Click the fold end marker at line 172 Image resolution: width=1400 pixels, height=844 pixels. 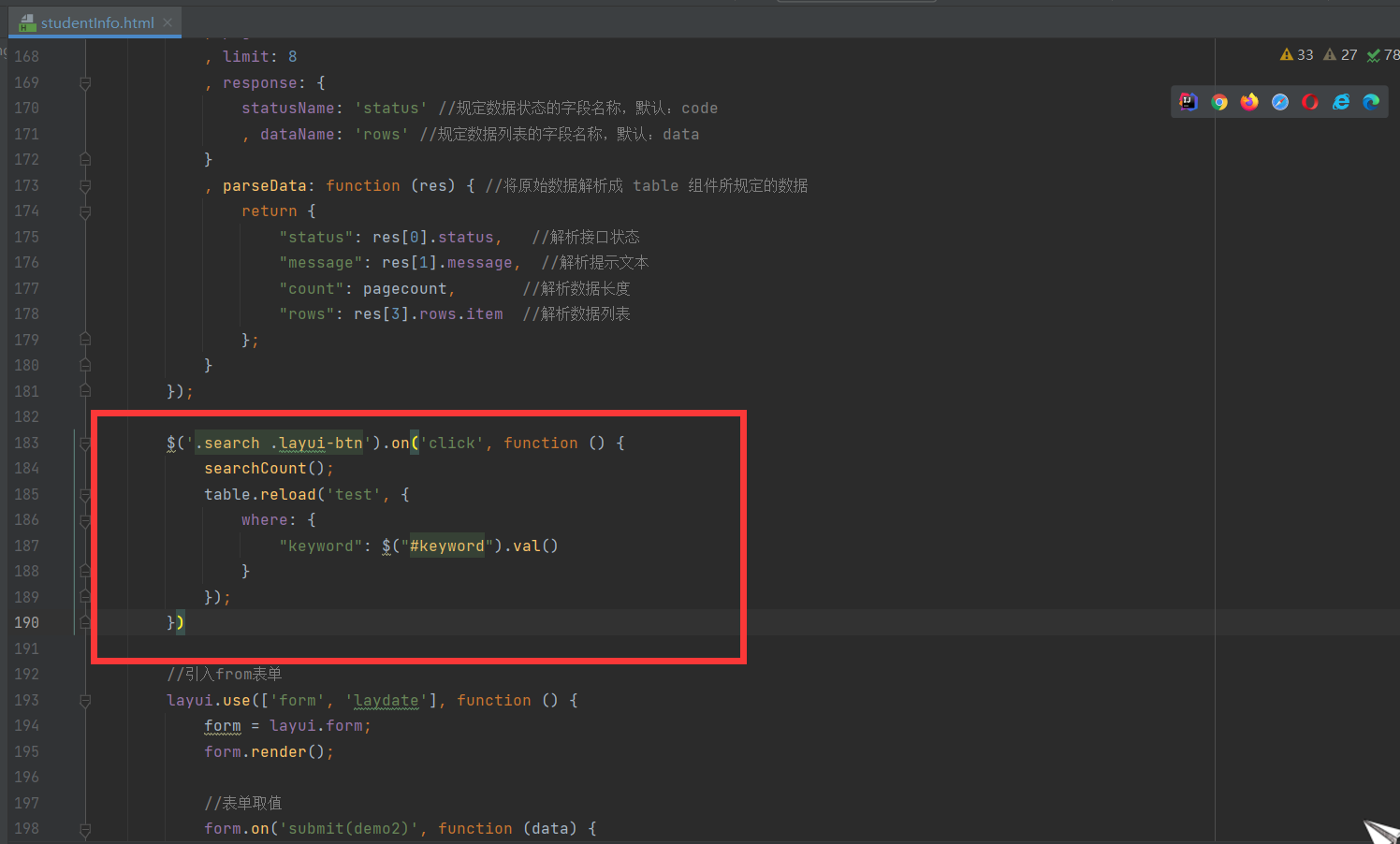coord(85,160)
